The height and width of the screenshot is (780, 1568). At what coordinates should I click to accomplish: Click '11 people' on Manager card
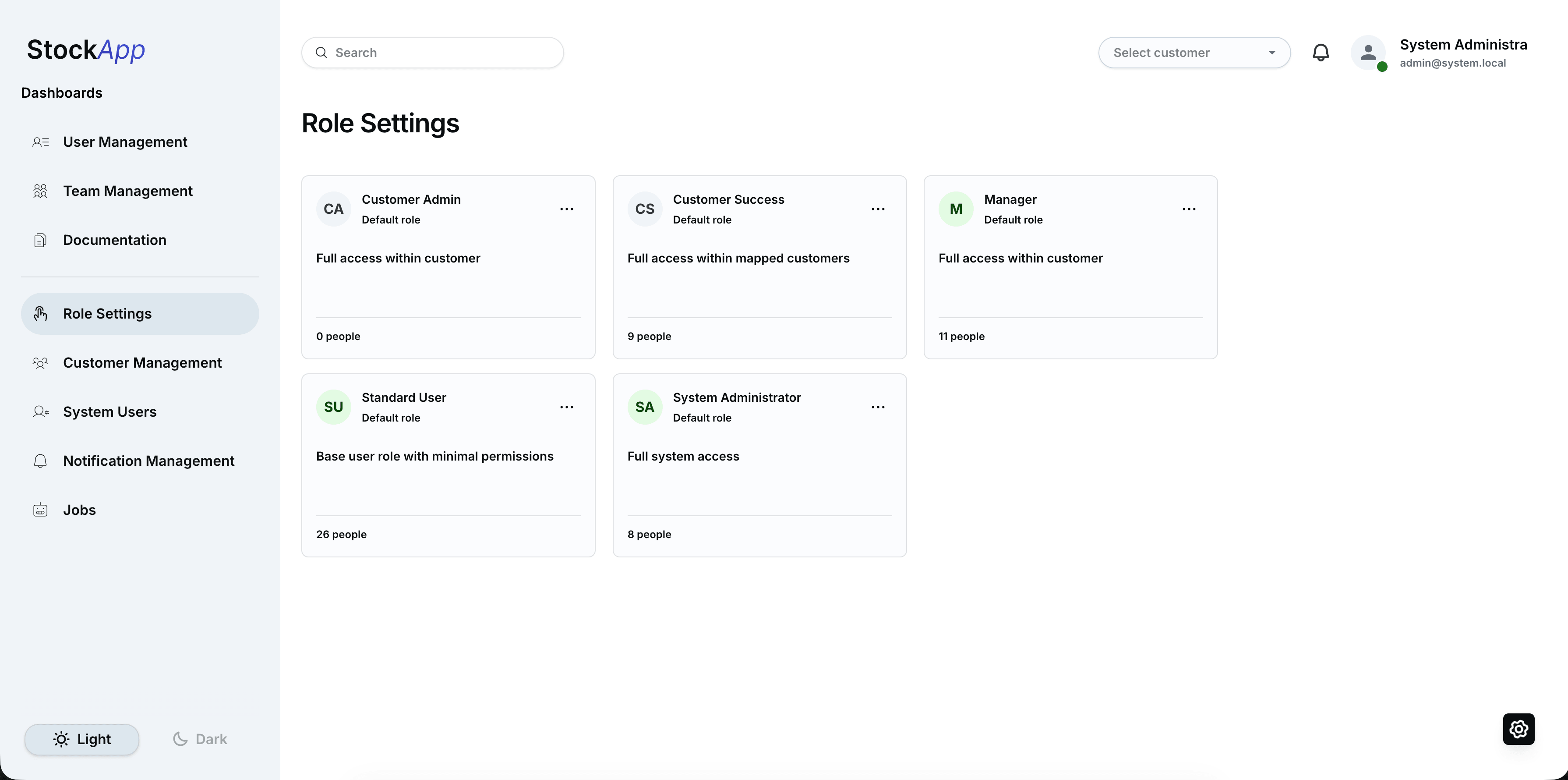962,337
